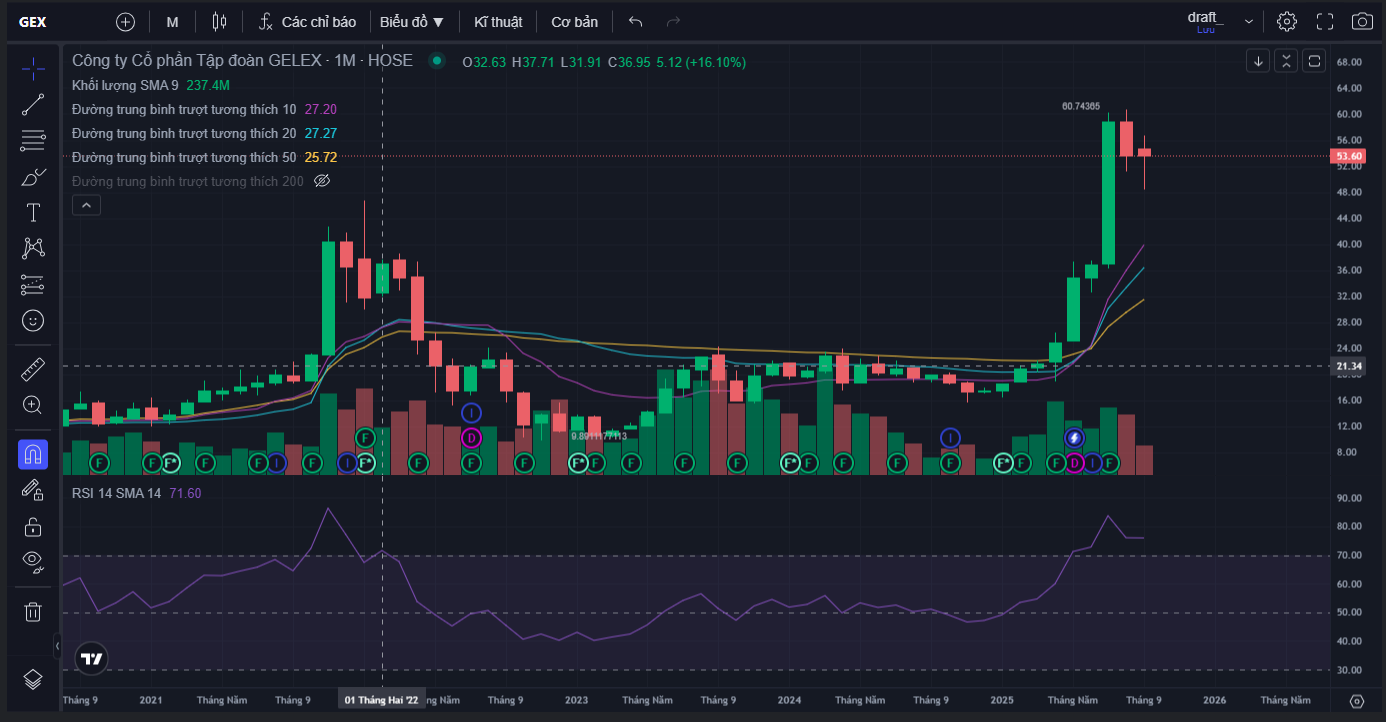Open time axis settings gear at bottom right
This screenshot has height=722, width=1386.
point(1357,701)
